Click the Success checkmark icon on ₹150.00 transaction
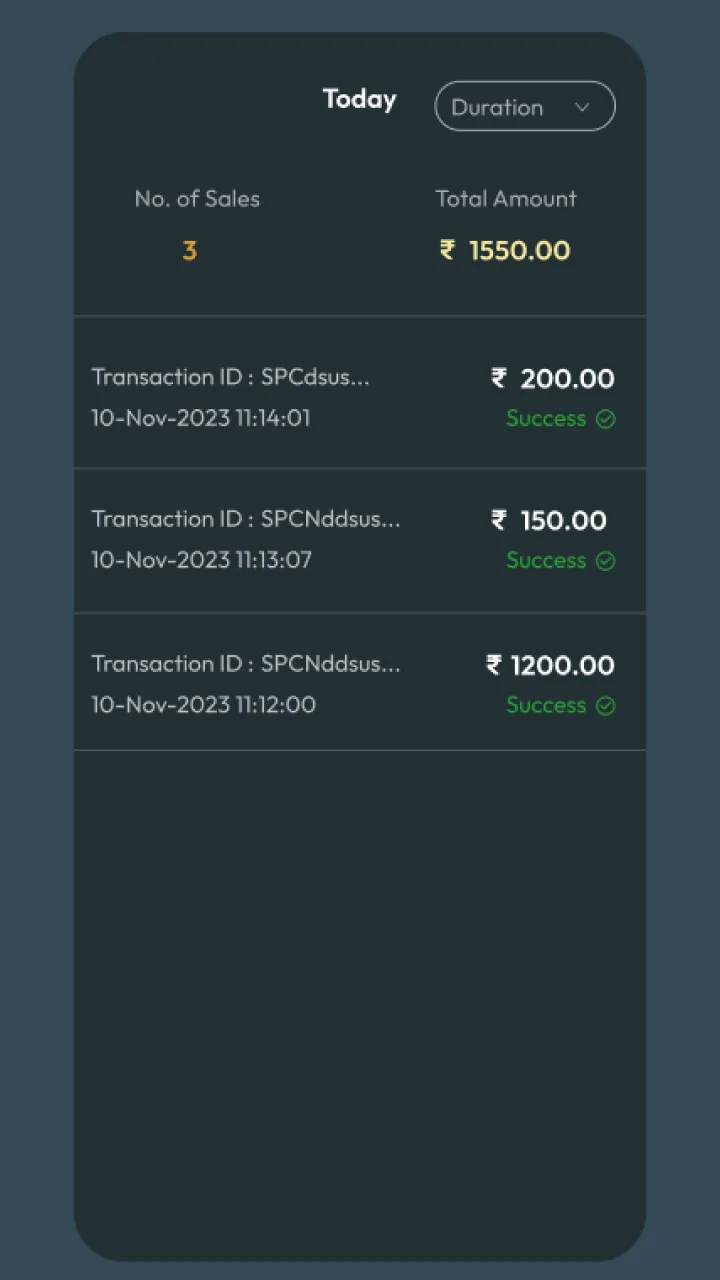 [x=605, y=561]
